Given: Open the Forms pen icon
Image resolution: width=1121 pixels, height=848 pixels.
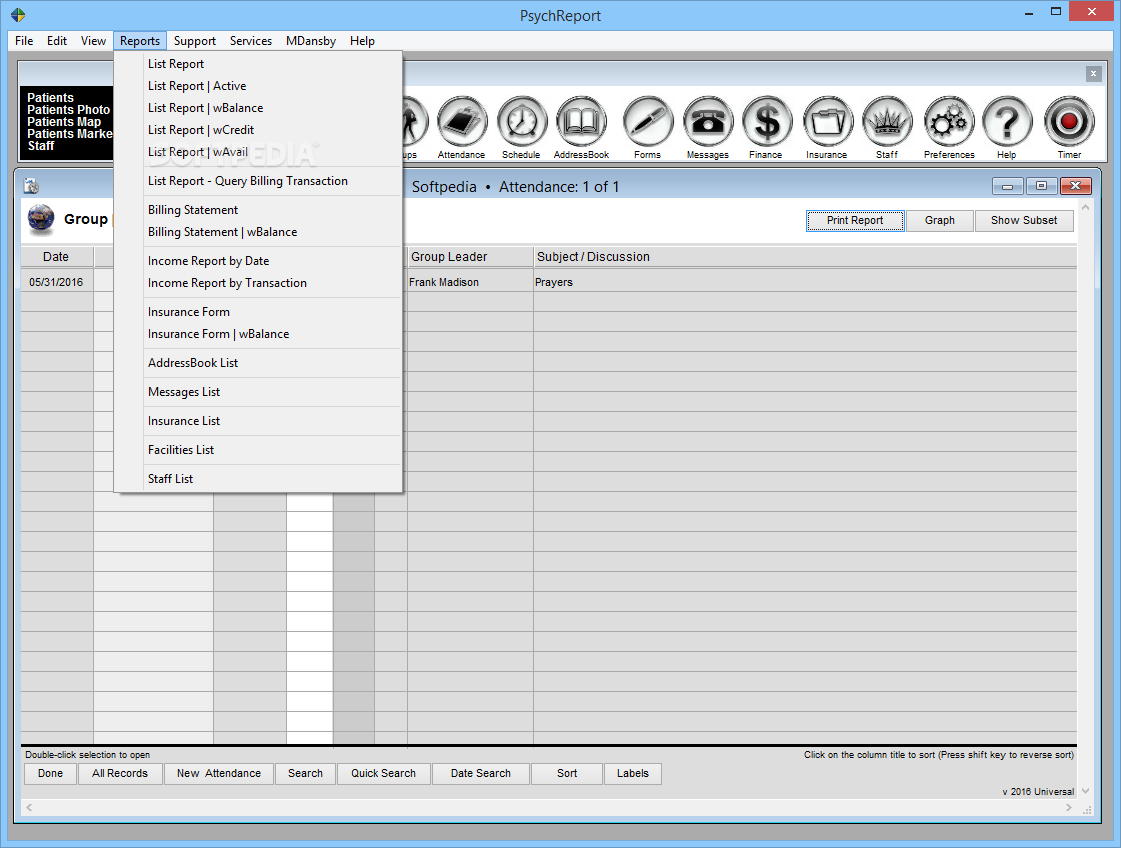Looking at the screenshot, I should point(648,122).
